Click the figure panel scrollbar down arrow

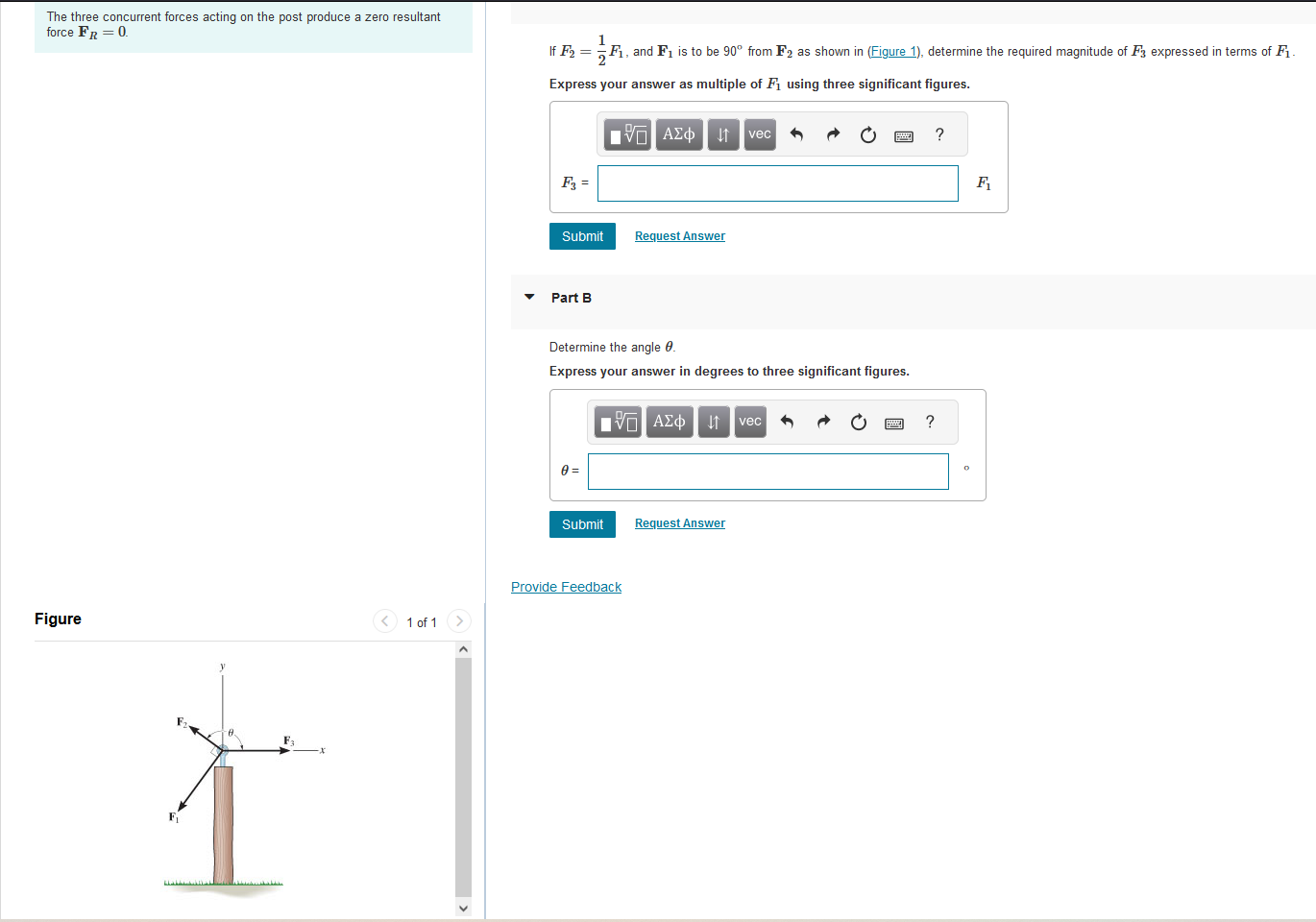(463, 908)
